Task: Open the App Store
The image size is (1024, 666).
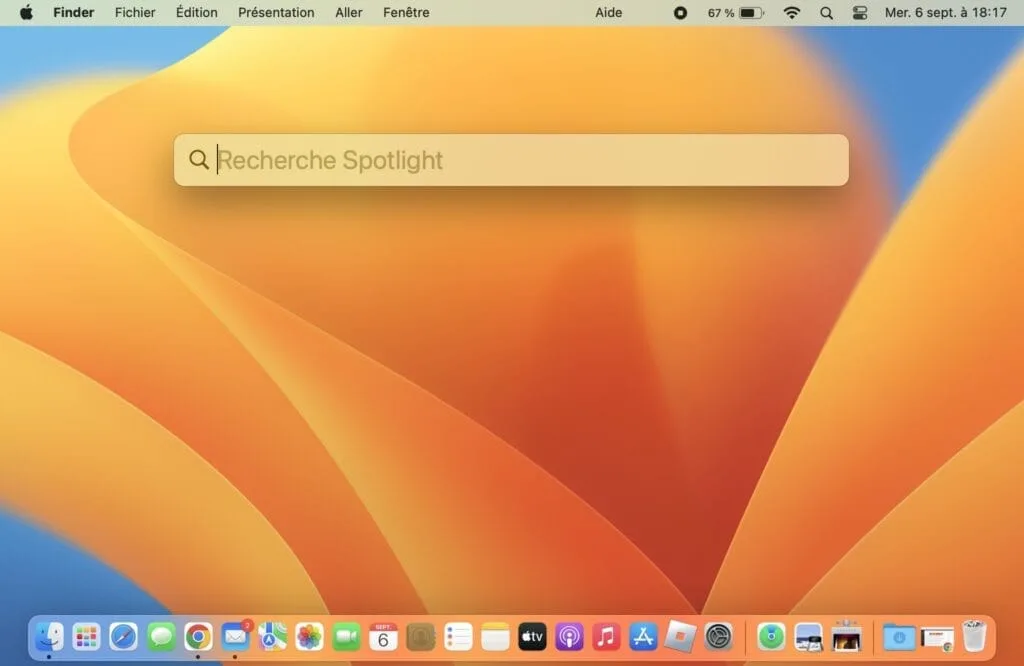Action: [642, 637]
